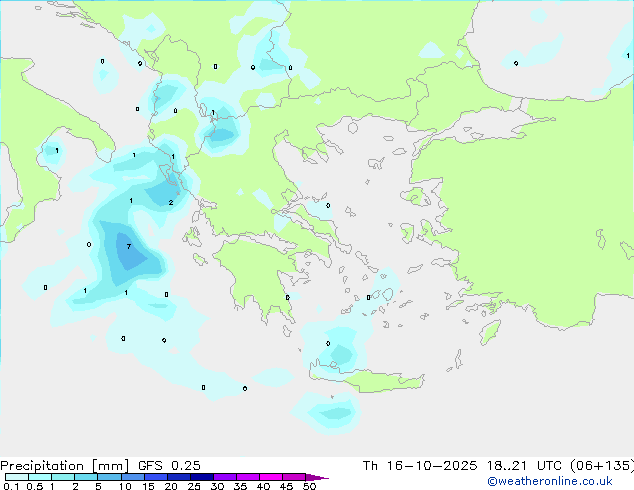Click the above-50 arrow tip of legend
The height and width of the screenshot is (490, 634).
tap(317, 477)
